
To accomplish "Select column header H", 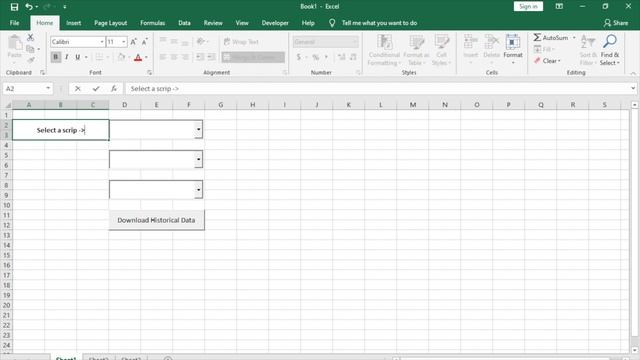I will pos(252,105).
